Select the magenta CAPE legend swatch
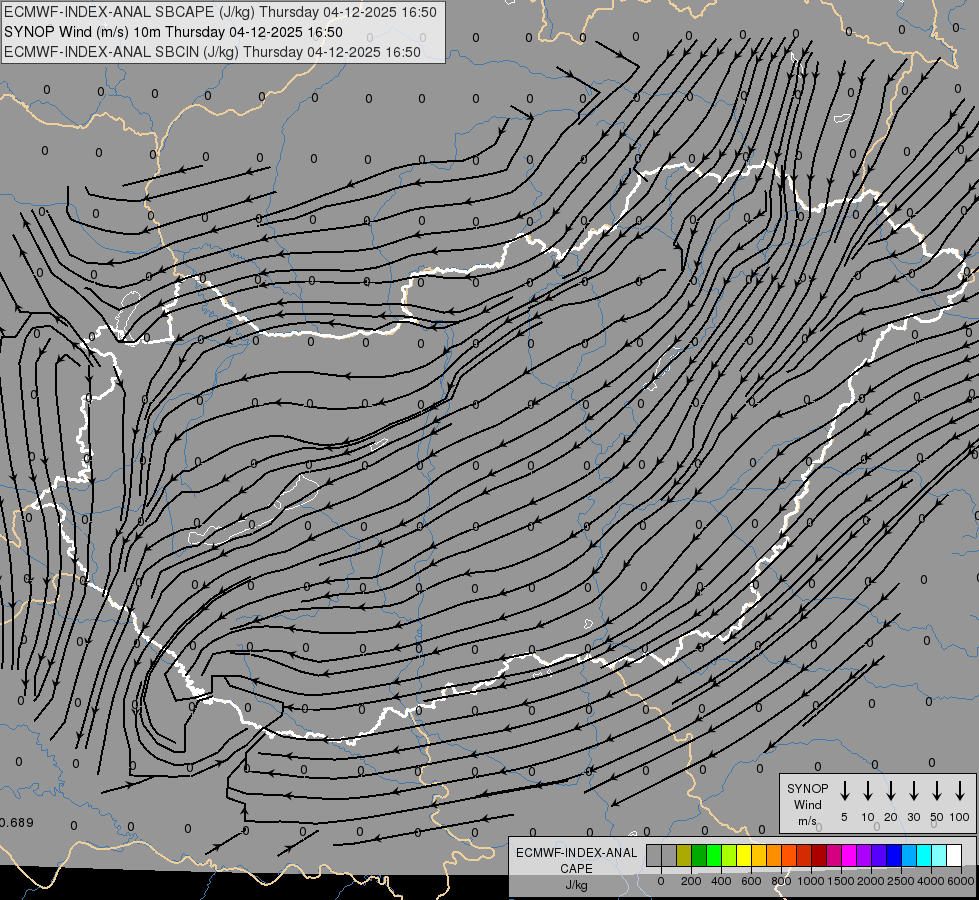The image size is (979, 900). pyautogui.click(x=849, y=855)
